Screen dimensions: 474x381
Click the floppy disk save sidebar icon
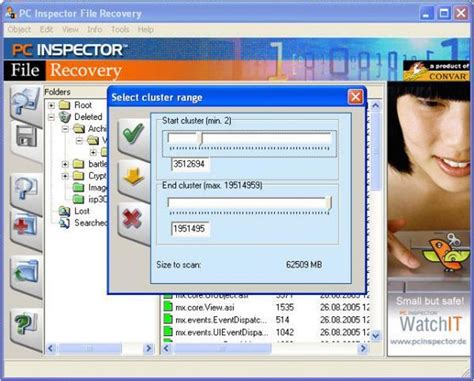[25, 137]
